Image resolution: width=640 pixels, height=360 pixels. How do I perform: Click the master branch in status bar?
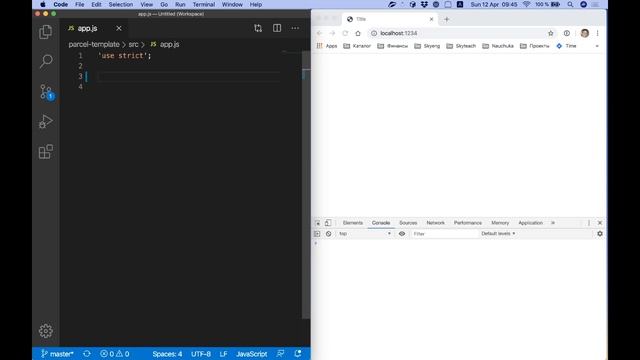pyautogui.click(x=57, y=354)
